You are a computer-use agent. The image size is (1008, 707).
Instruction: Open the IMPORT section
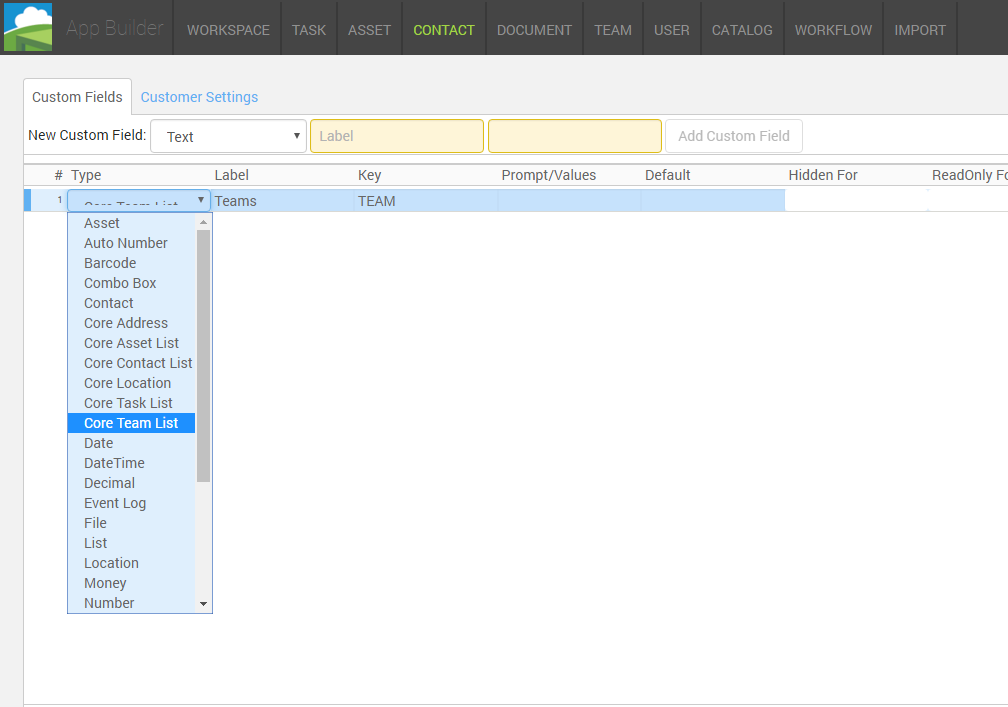(x=920, y=30)
